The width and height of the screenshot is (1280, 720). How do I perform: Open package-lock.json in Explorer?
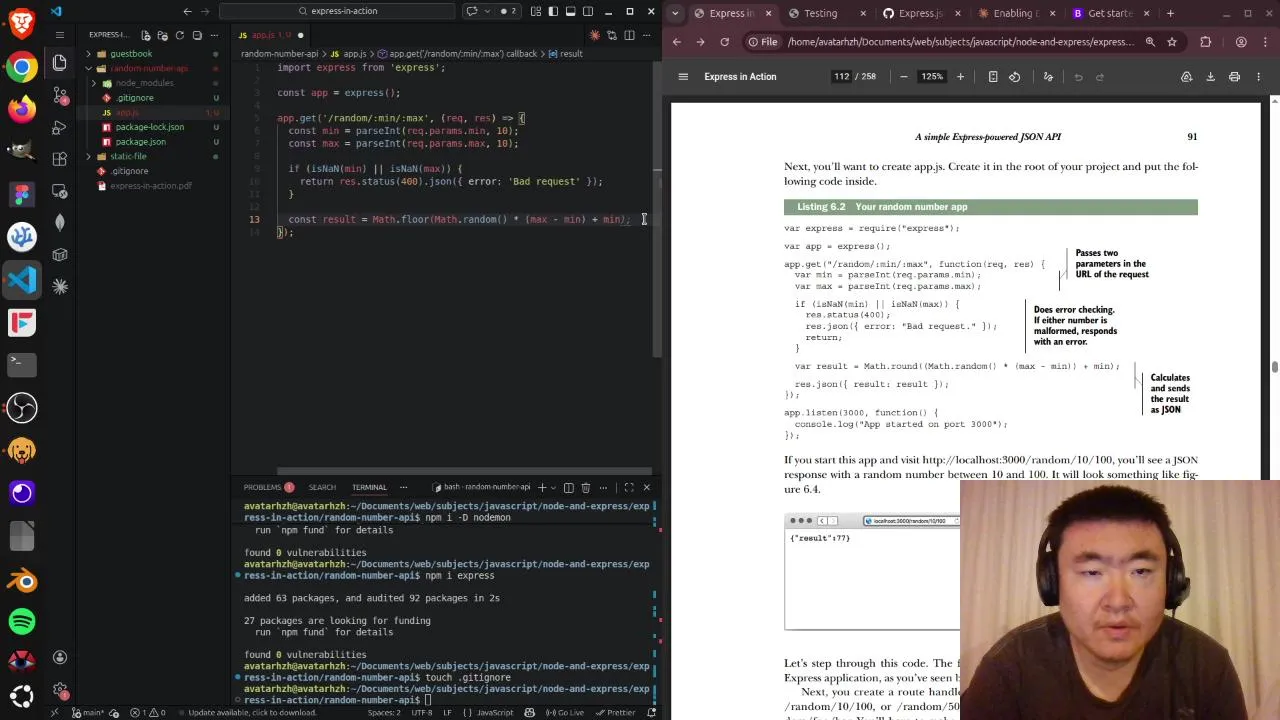149,127
